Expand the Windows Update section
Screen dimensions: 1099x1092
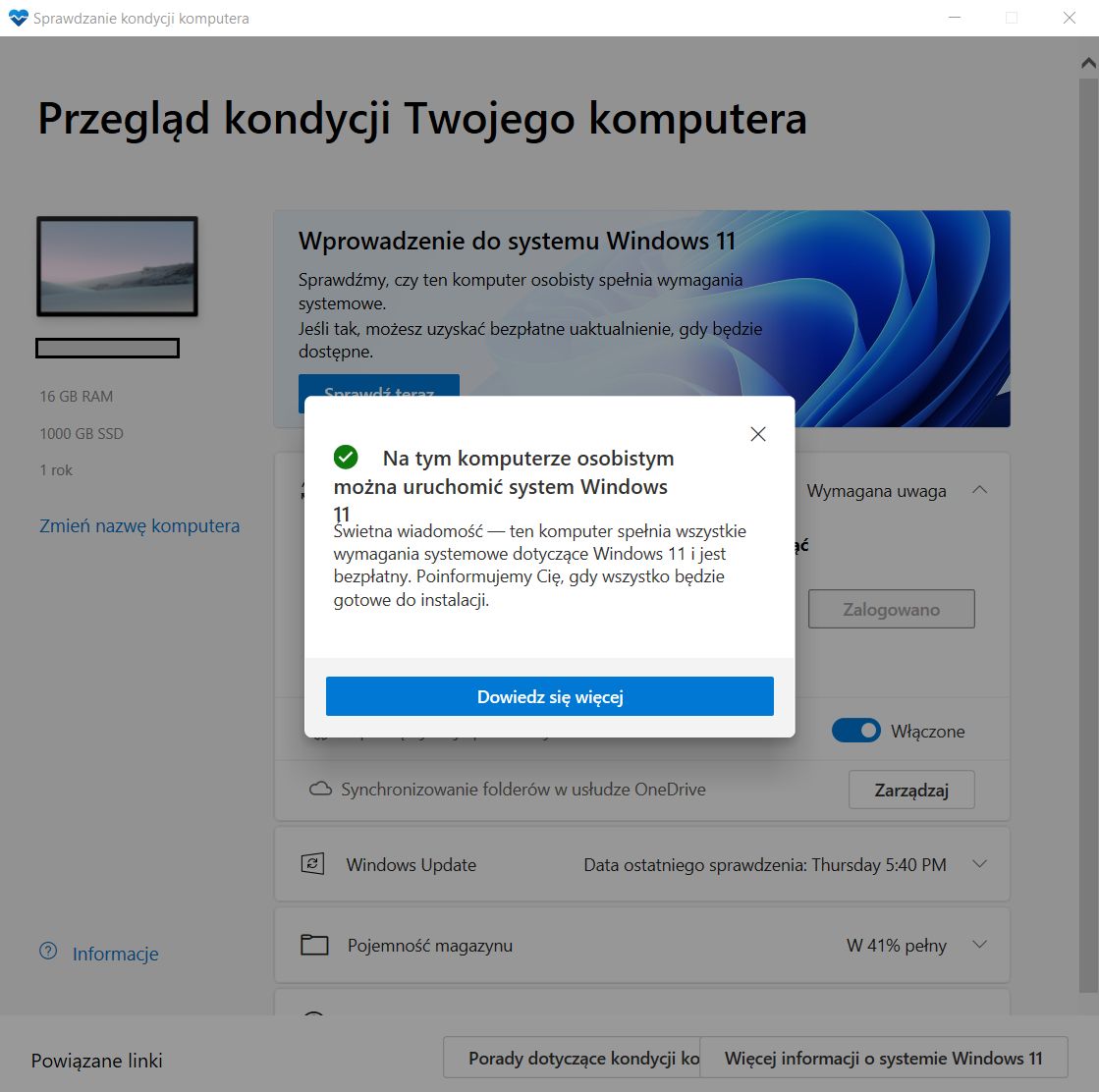point(979,864)
